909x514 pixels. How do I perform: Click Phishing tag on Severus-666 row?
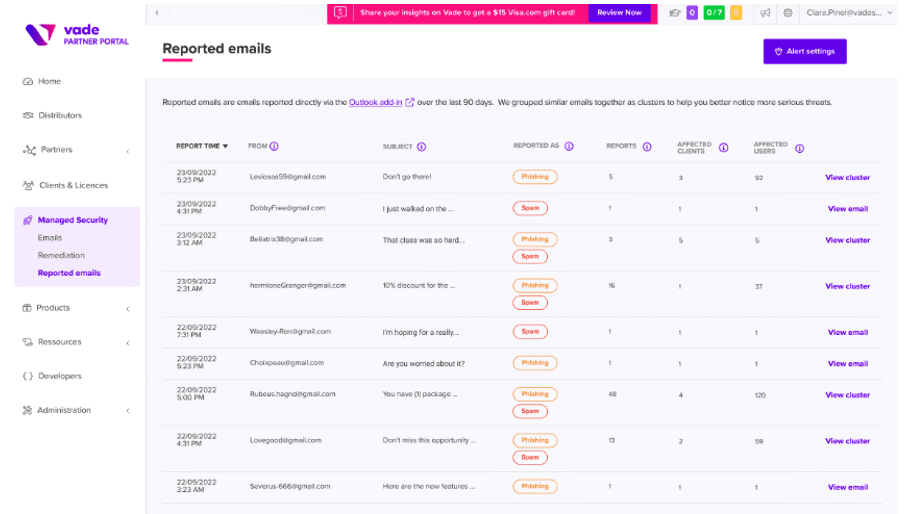[x=535, y=486]
